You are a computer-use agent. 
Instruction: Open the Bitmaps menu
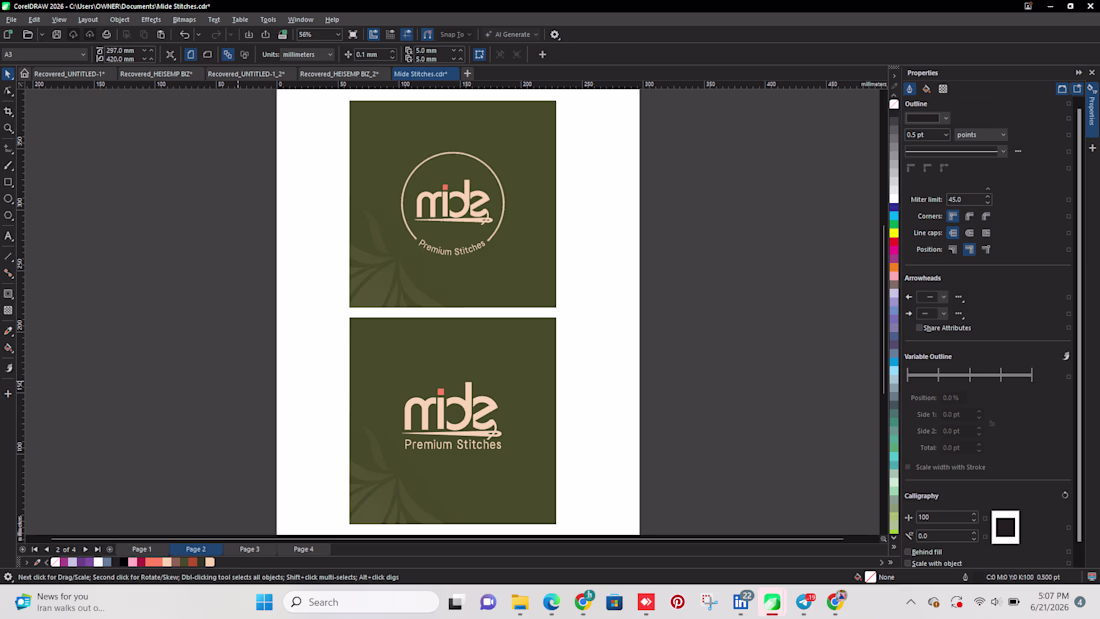click(x=184, y=20)
